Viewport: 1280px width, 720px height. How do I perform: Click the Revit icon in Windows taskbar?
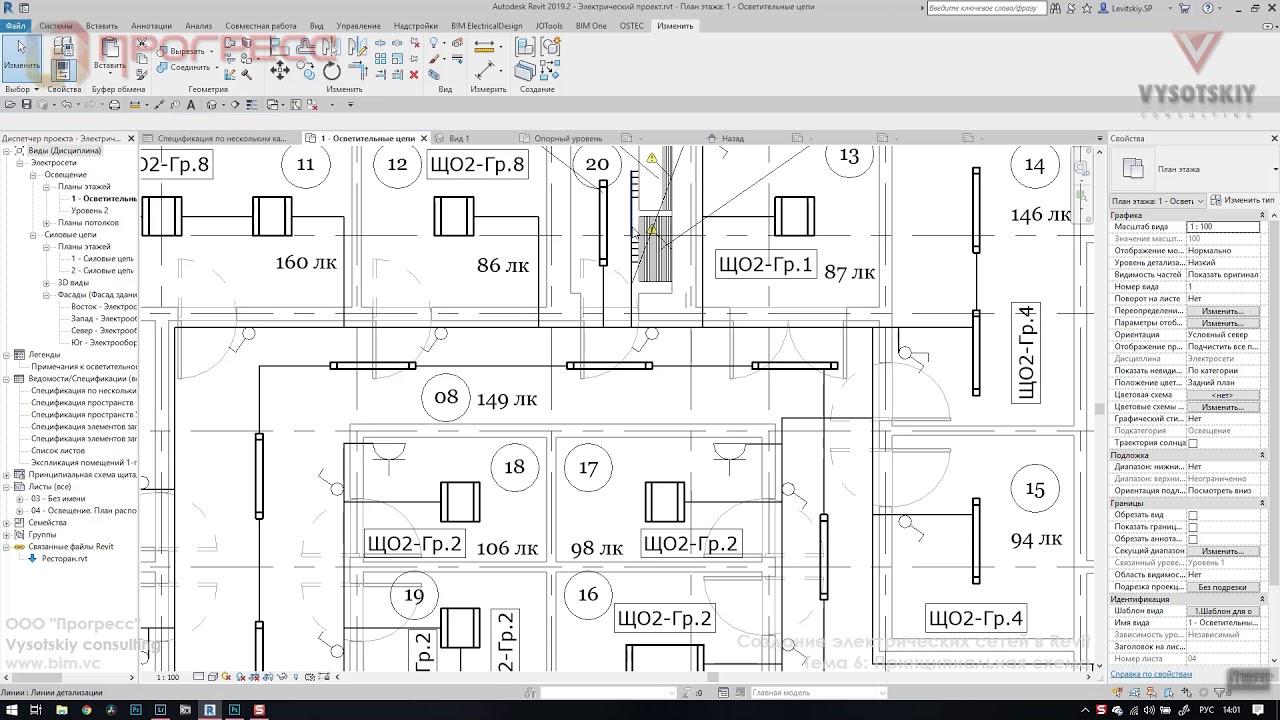[x=210, y=710]
